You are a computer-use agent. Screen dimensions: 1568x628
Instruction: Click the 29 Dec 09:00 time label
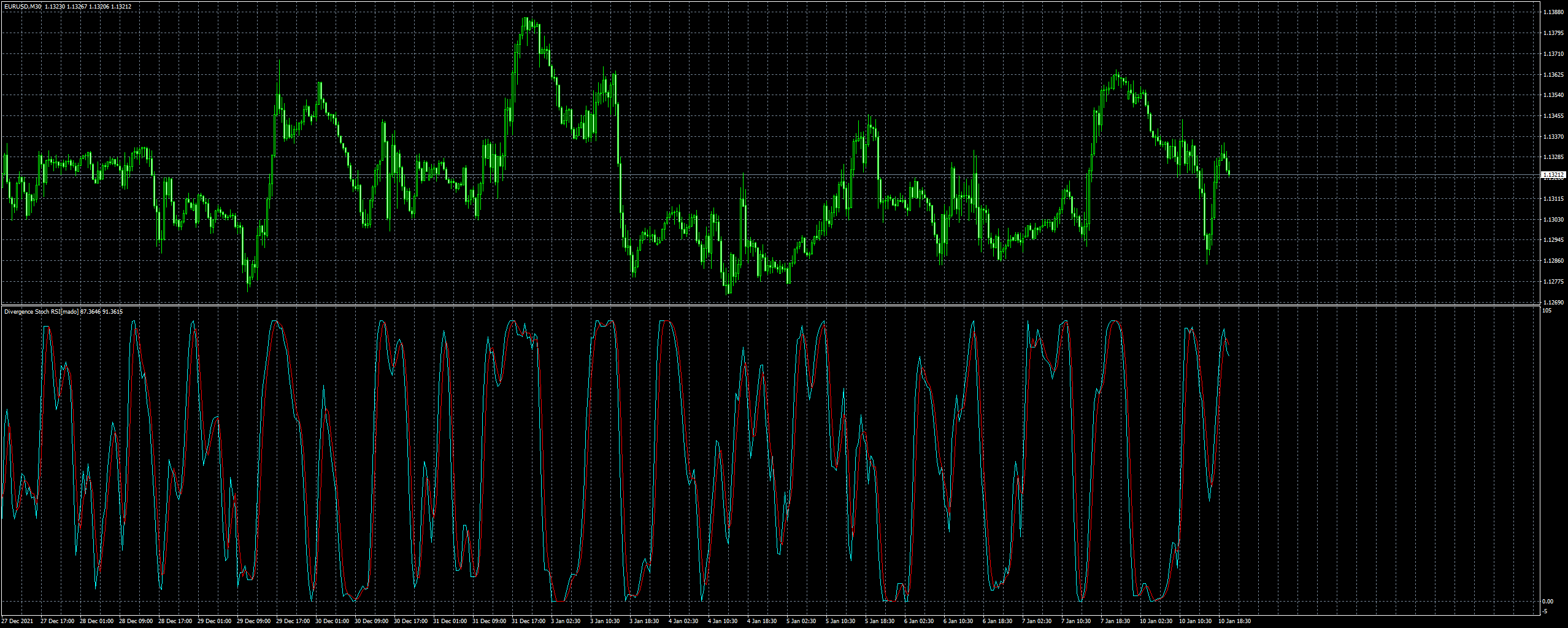[253, 621]
